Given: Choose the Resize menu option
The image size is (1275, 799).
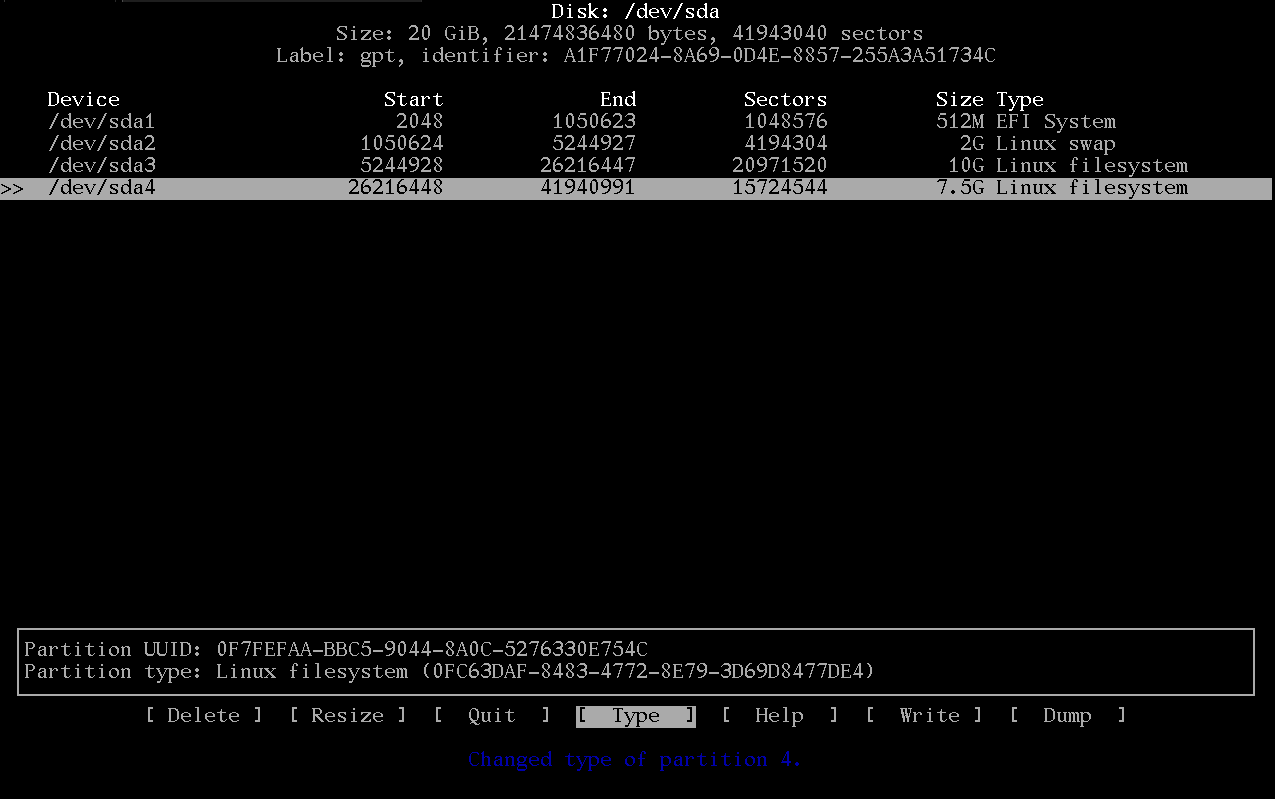Looking at the screenshot, I should coord(347,715).
